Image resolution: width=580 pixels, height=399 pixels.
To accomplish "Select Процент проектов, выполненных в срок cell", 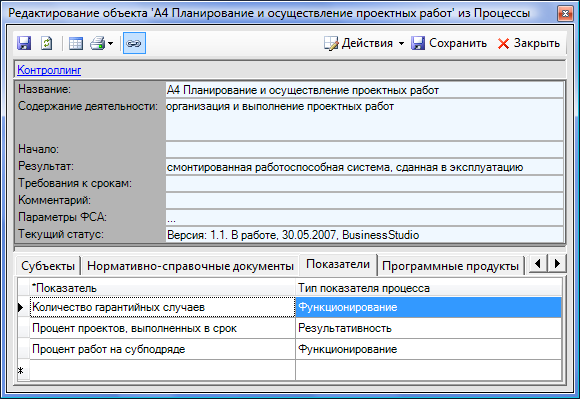I will (162, 328).
